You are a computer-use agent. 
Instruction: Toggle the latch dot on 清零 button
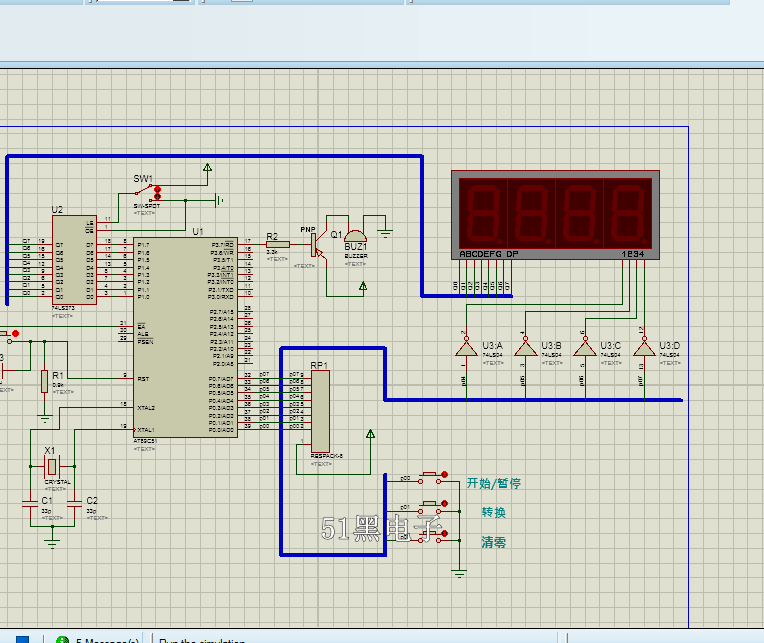click(444, 533)
